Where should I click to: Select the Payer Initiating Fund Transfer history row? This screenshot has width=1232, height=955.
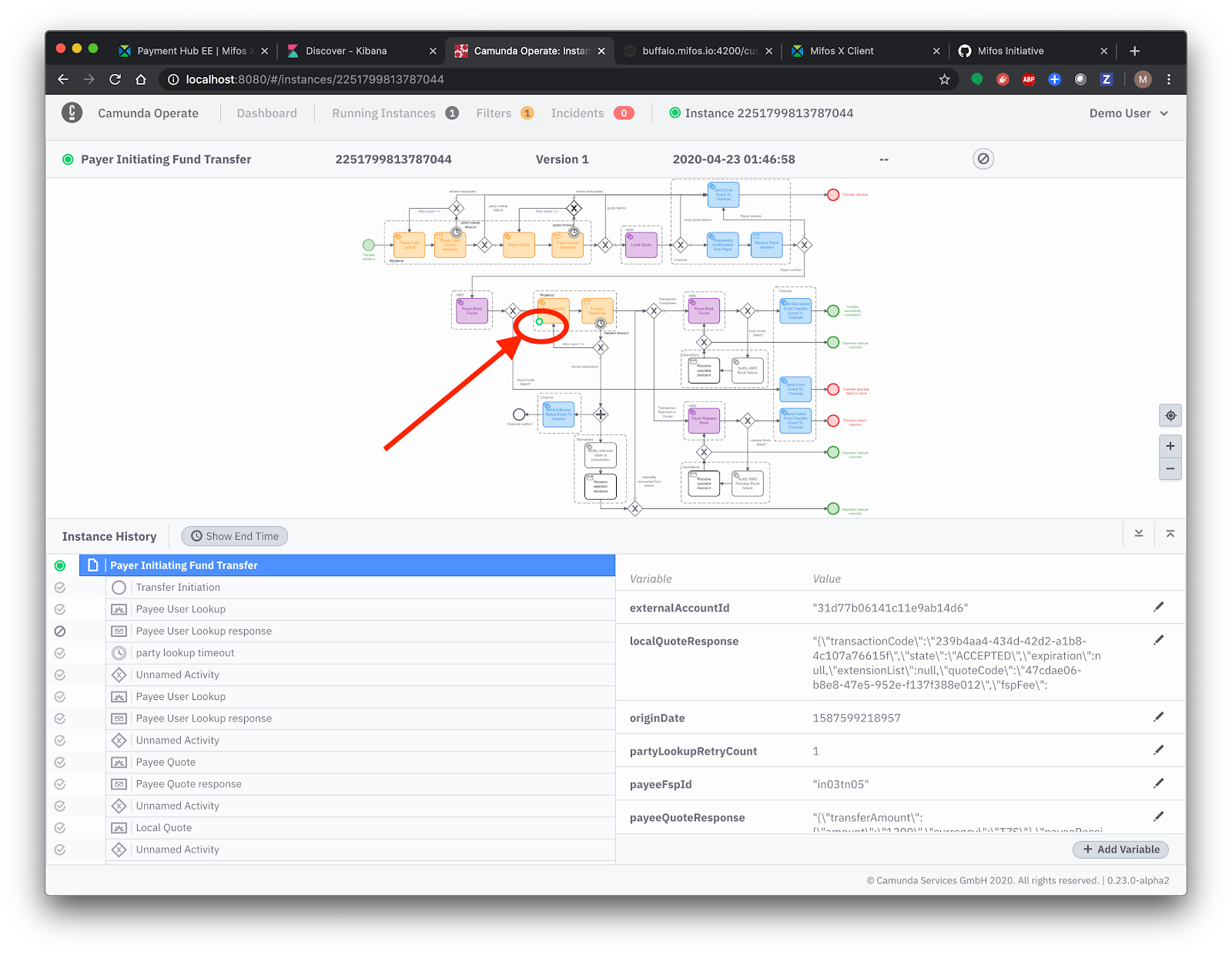coord(347,565)
